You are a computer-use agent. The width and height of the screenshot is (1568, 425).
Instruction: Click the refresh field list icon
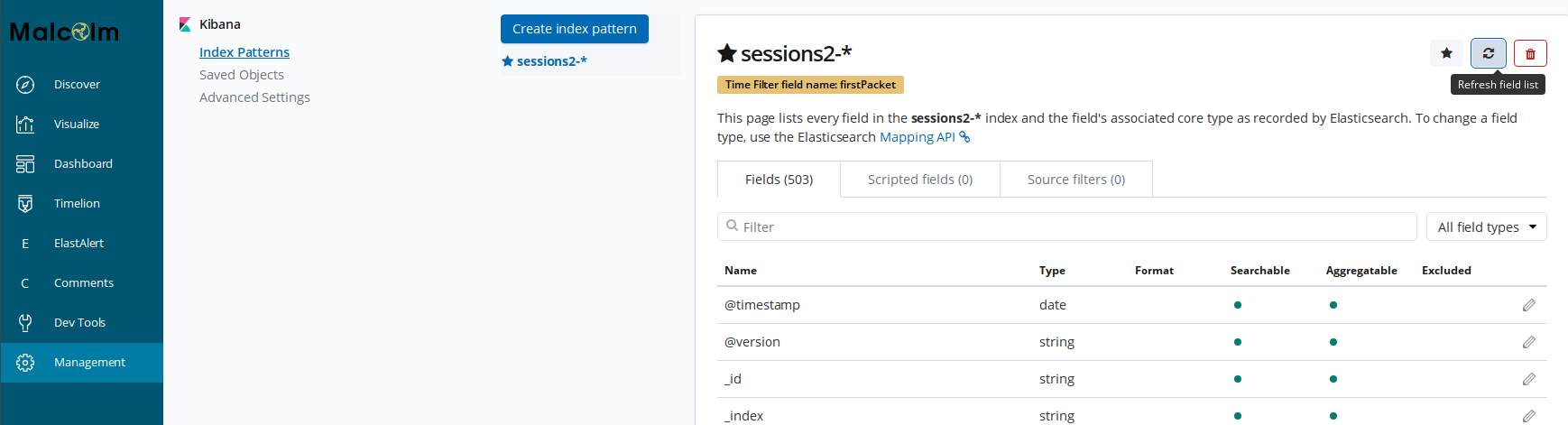coord(1488,53)
